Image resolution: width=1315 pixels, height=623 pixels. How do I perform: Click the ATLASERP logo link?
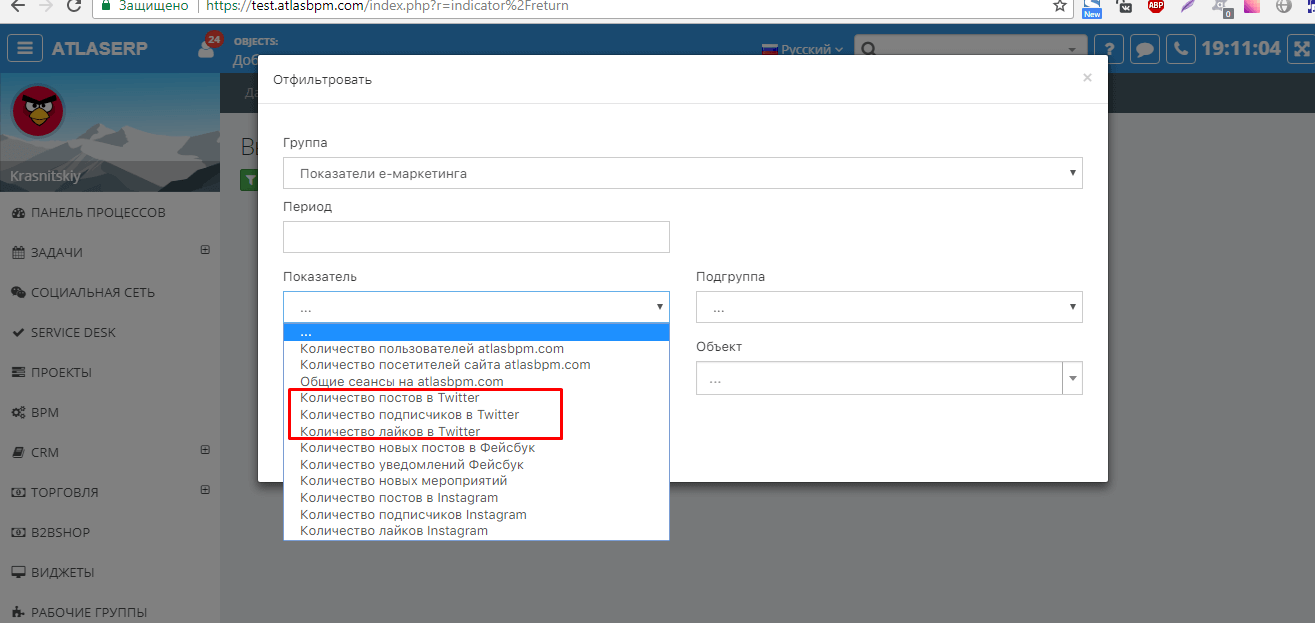(100, 49)
